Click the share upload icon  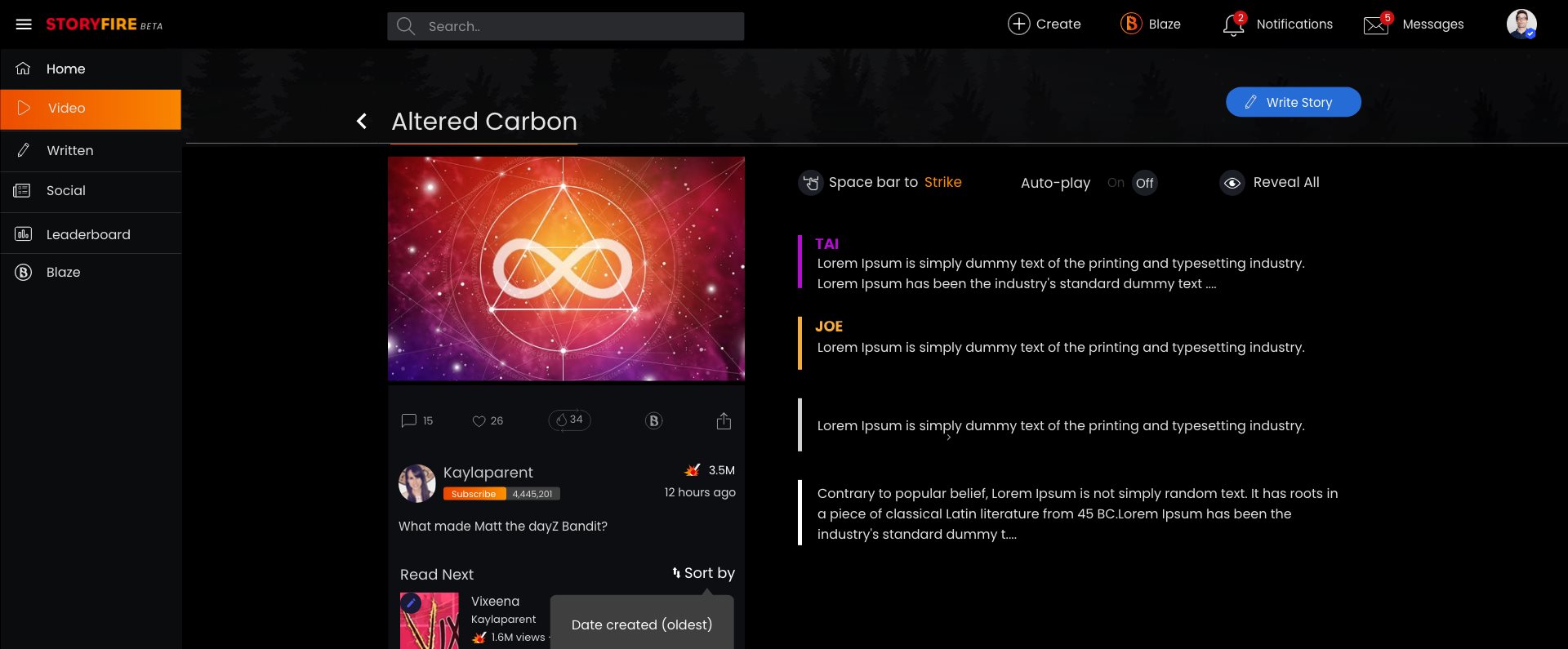point(724,420)
